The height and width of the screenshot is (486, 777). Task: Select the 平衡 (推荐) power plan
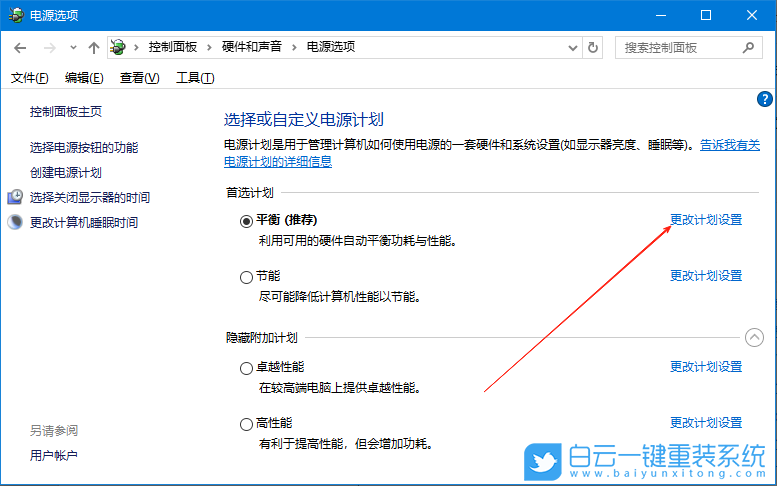point(246,221)
